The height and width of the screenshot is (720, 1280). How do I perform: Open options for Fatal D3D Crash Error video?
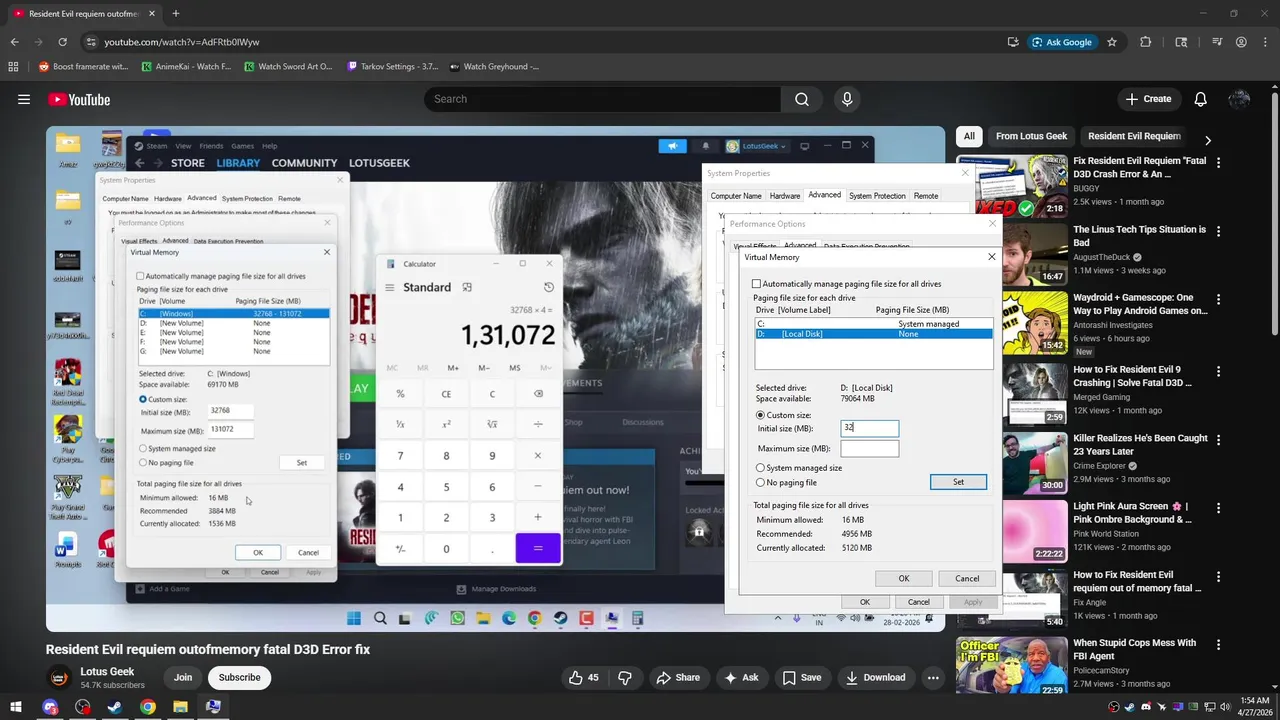coord(1218,161)
